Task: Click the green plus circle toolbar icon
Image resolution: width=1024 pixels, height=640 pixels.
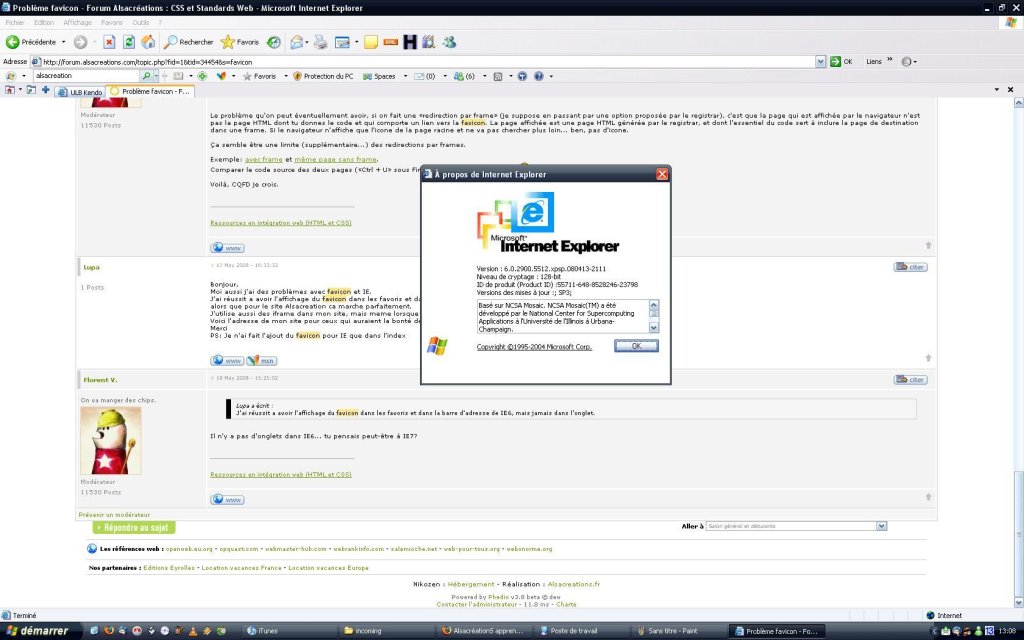Action: tap(202, 76)
